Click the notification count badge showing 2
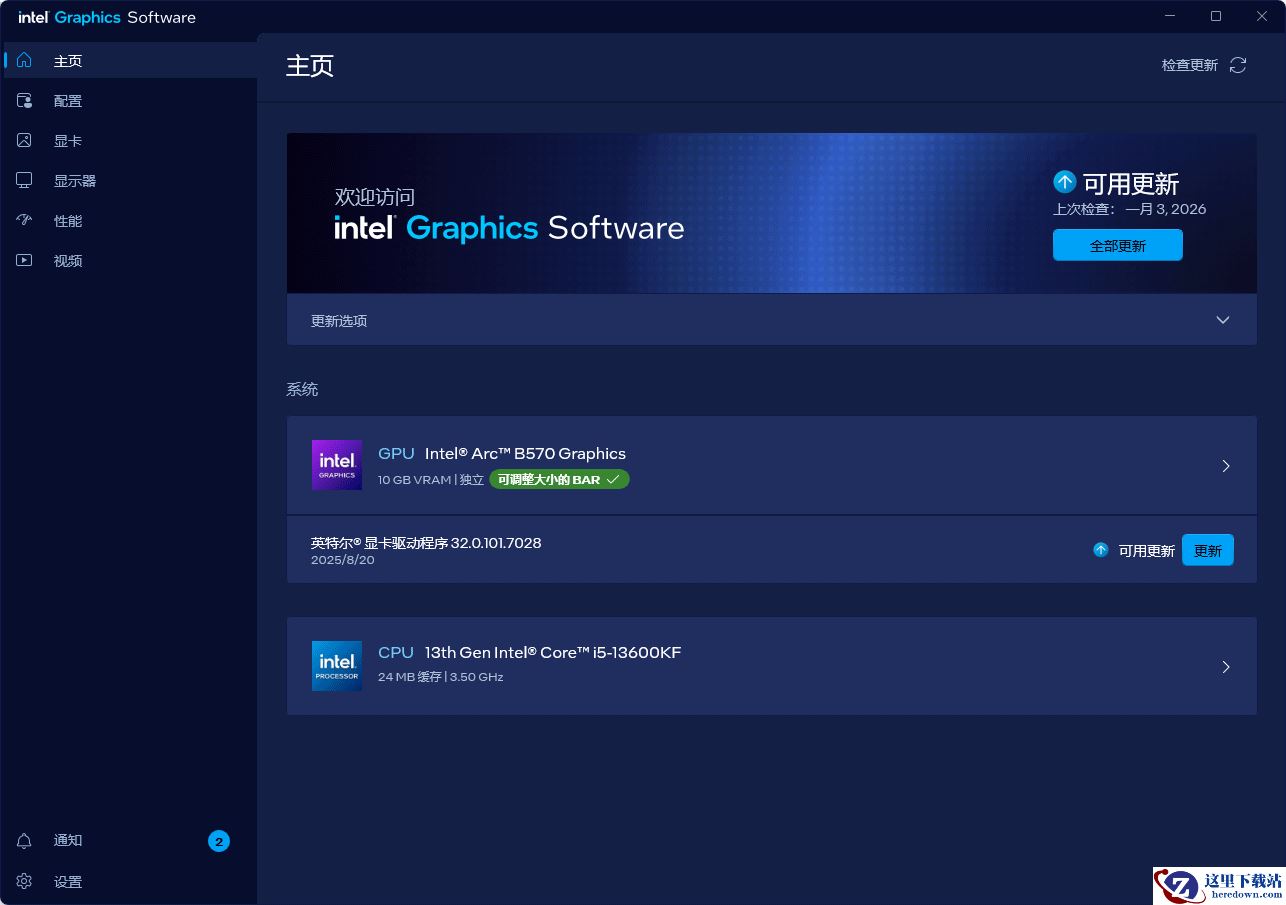 219,841
